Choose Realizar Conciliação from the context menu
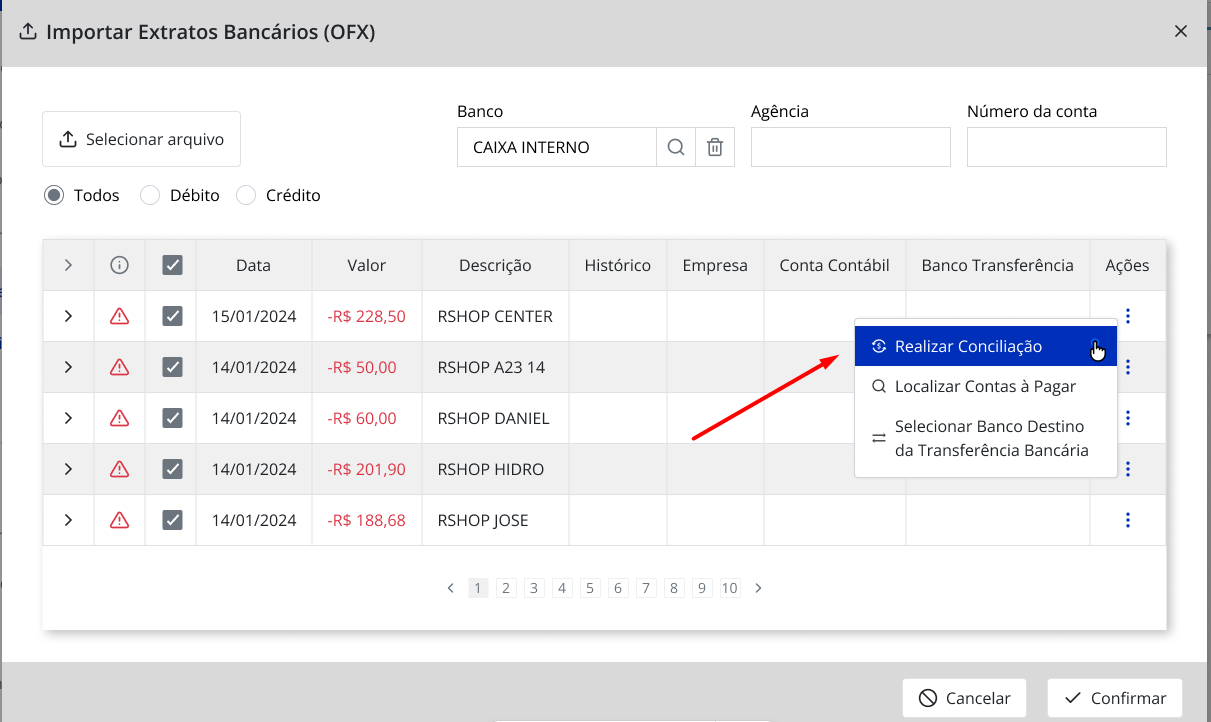Viewport: 1211px width, 722px height. (985, 347)
